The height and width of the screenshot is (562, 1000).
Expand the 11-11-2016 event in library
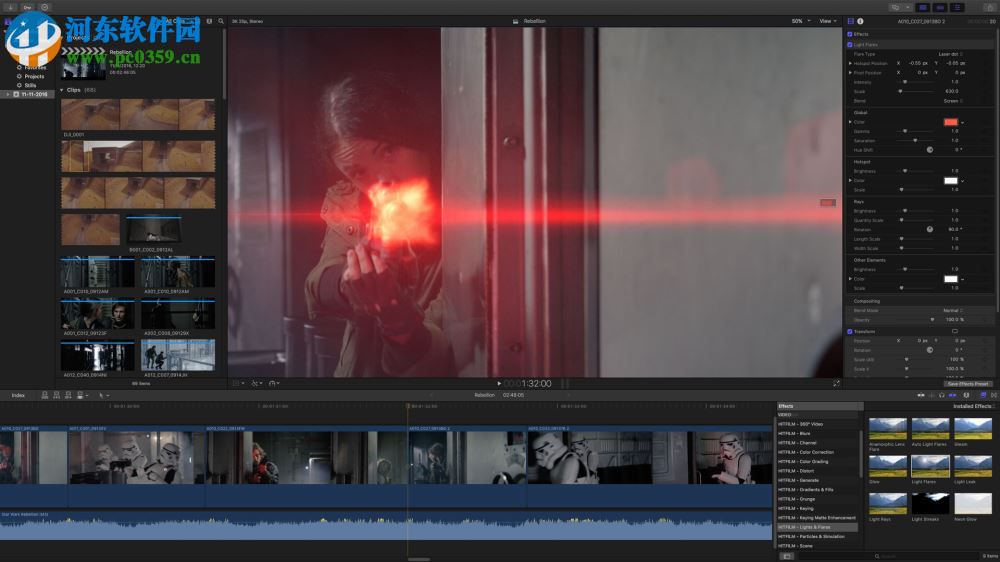pos(7,94)
